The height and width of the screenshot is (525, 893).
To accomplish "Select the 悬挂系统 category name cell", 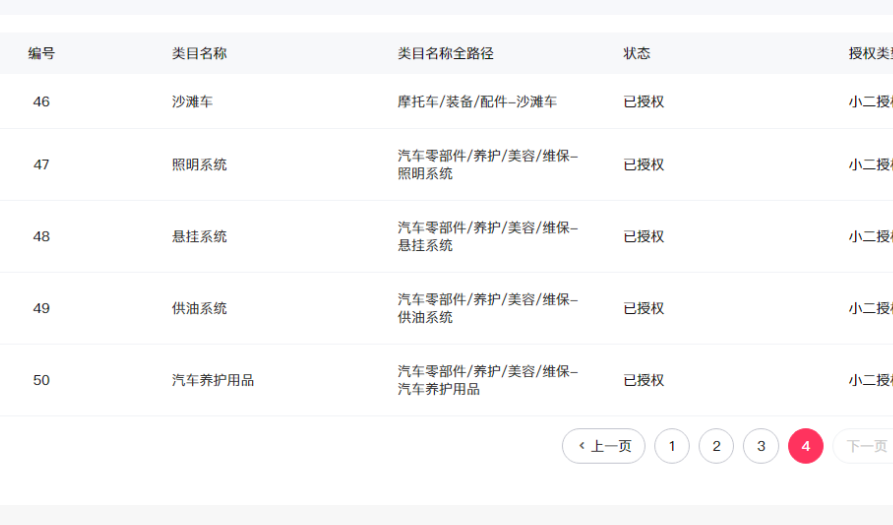I will pos(199,237).
